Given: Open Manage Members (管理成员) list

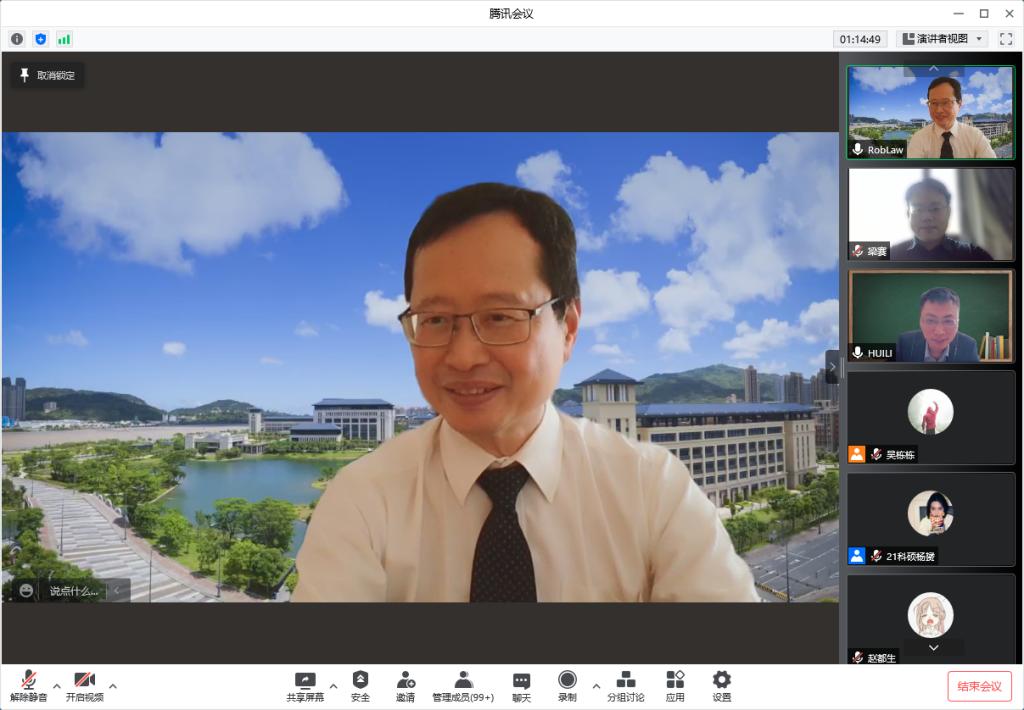Looking at the screenshot, I should tap(463, 681).
